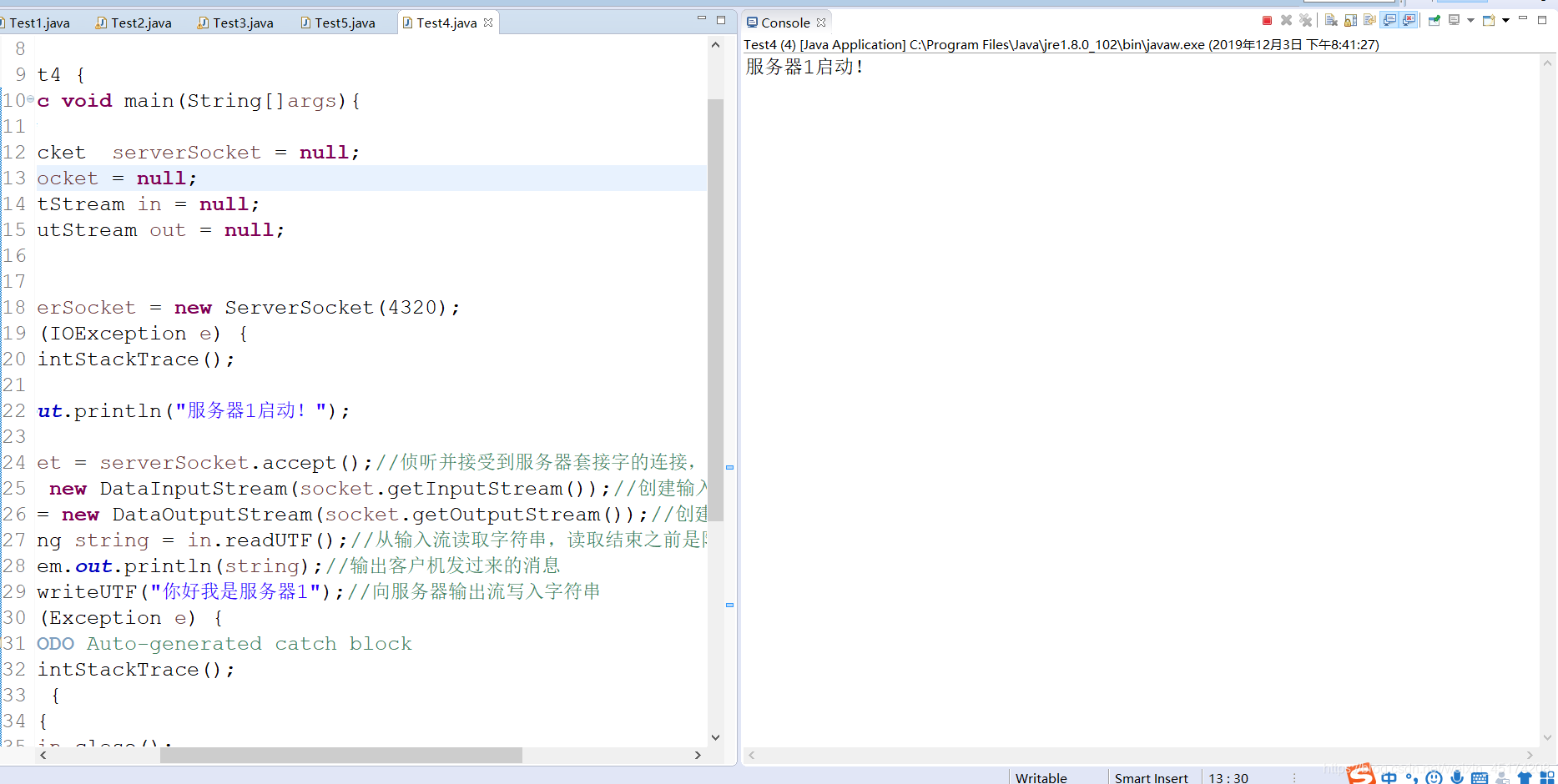Toggle Sogou IME punctuation mode
The width and height of the screenshot is (1558, 784).
[x=1411, y=777]
